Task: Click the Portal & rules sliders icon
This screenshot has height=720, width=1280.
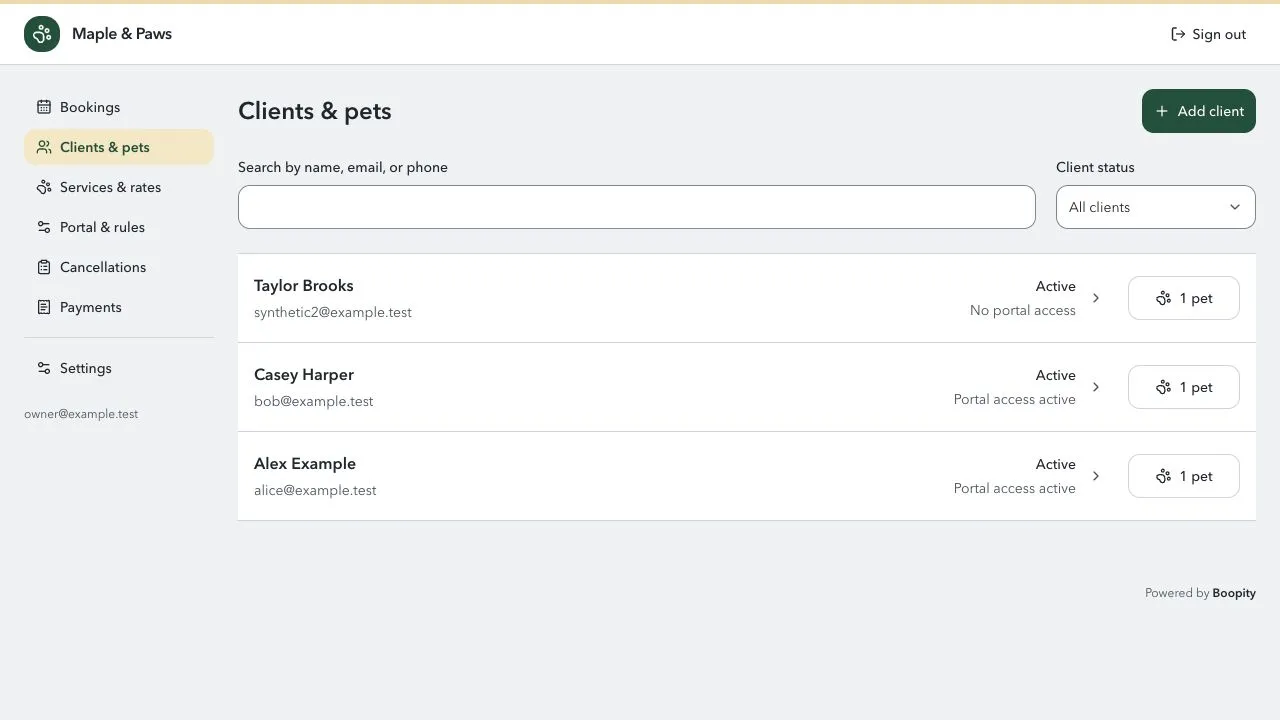Action: pyautogui.click(x=44, y=227)
